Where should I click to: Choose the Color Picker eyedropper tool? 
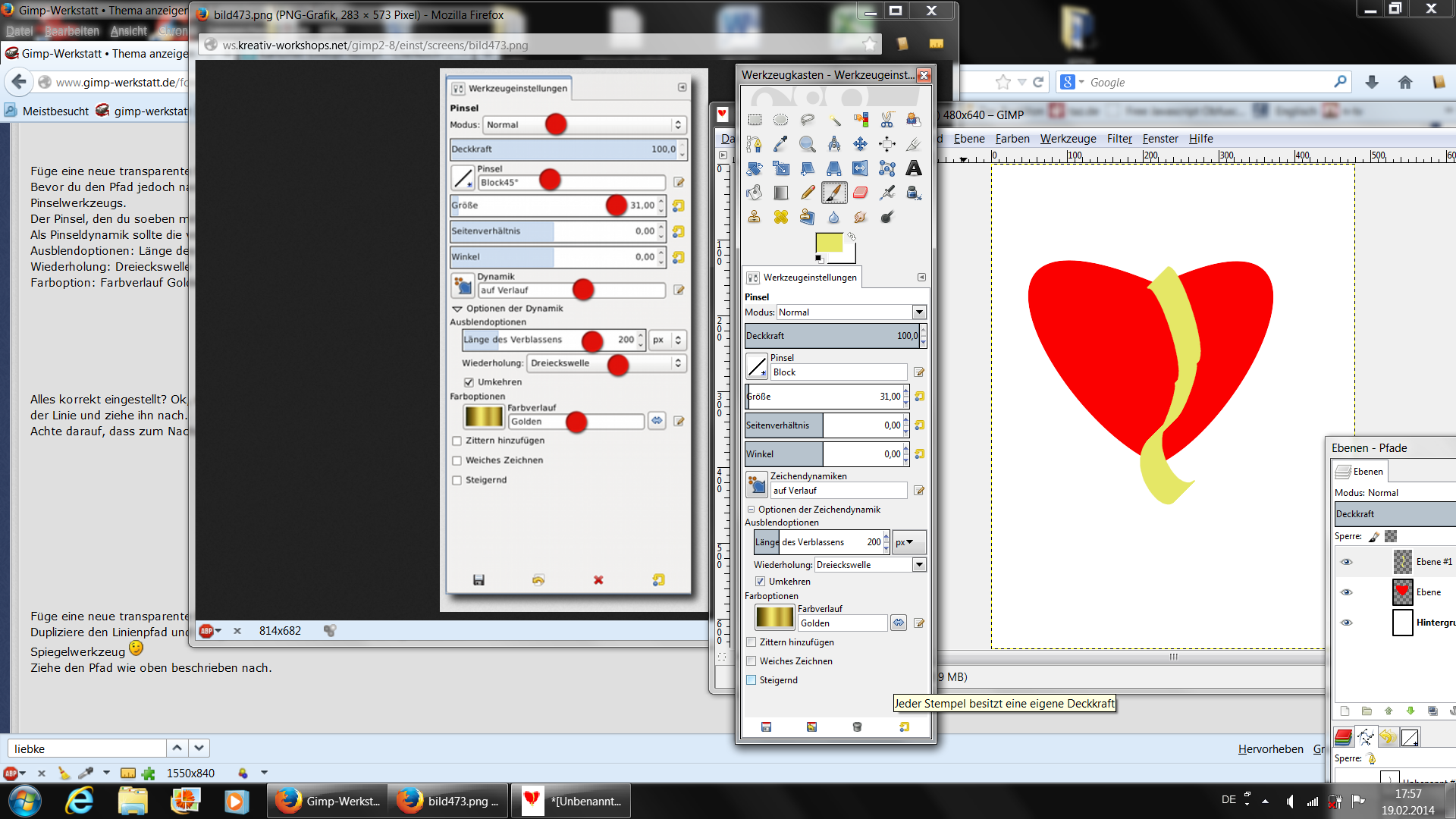click(780, 144)
